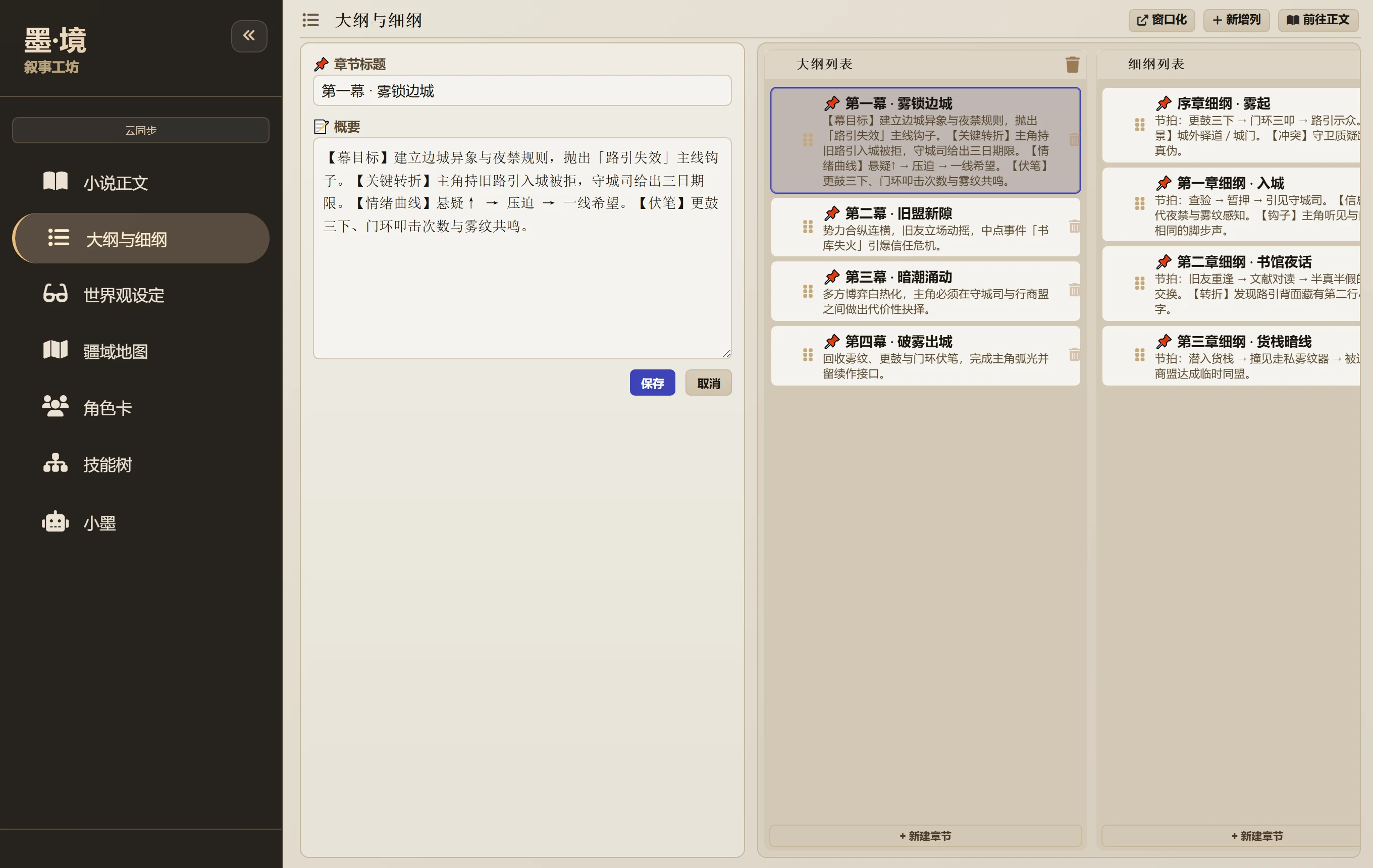Open the 序章细纲 · 雾起 detail card
Screen dimensions: 1373x868
[1232, 125]
